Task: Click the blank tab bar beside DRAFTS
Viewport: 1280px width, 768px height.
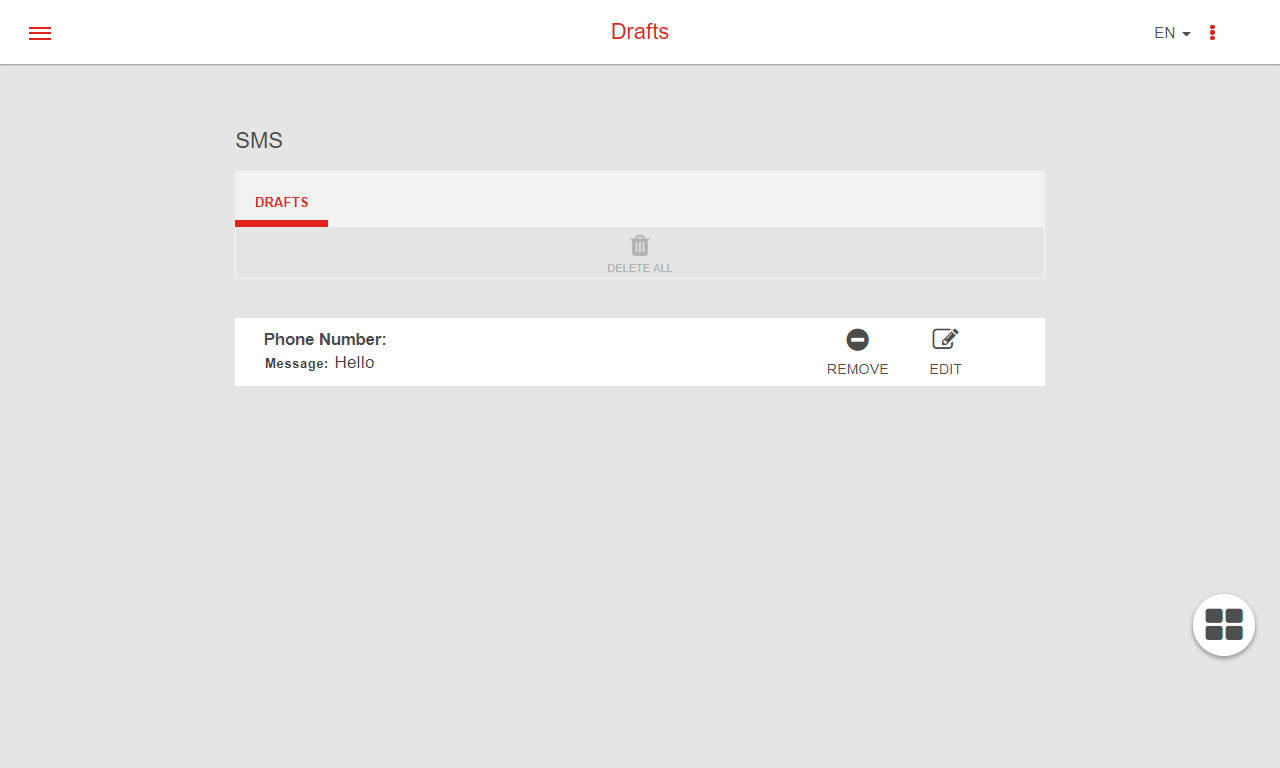Action: pyautogui.click(x=680, y=200)
